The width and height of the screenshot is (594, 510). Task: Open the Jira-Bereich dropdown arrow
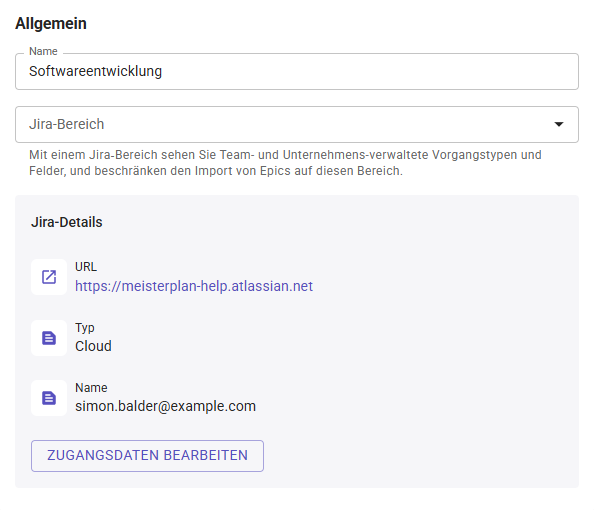click(559, 124)
